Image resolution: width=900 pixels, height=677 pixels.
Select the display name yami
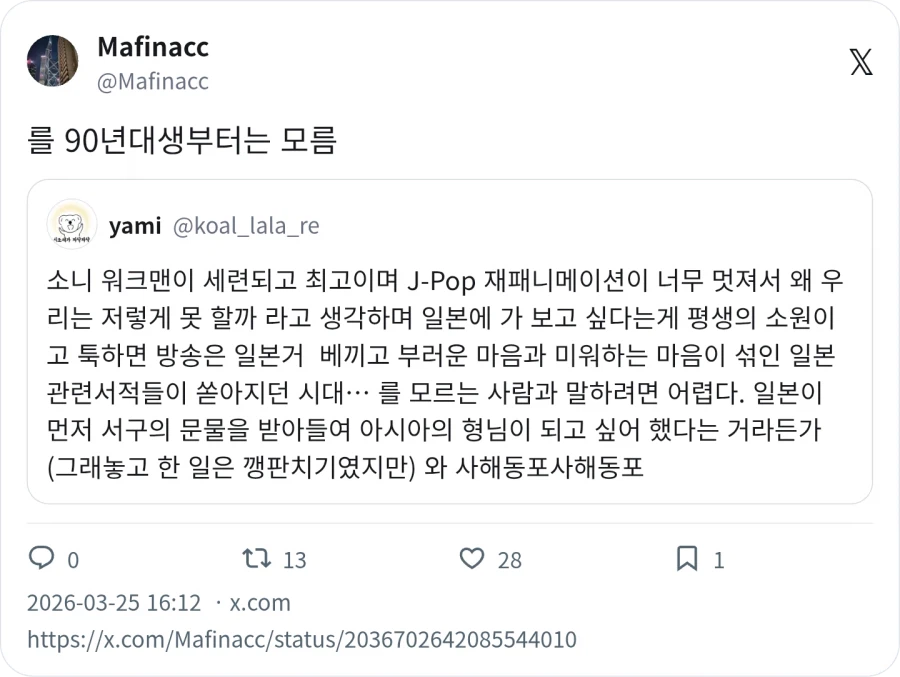pos(133,225)
